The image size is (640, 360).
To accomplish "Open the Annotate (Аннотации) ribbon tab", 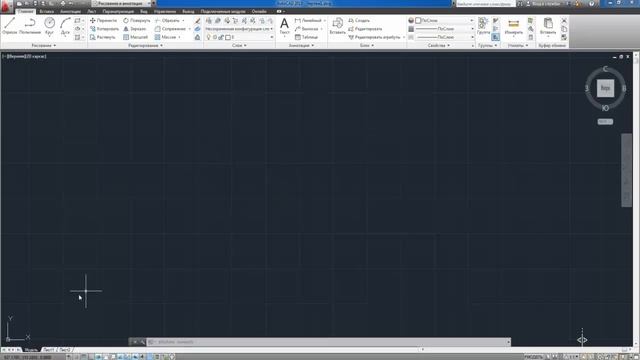I will point(70,11).
